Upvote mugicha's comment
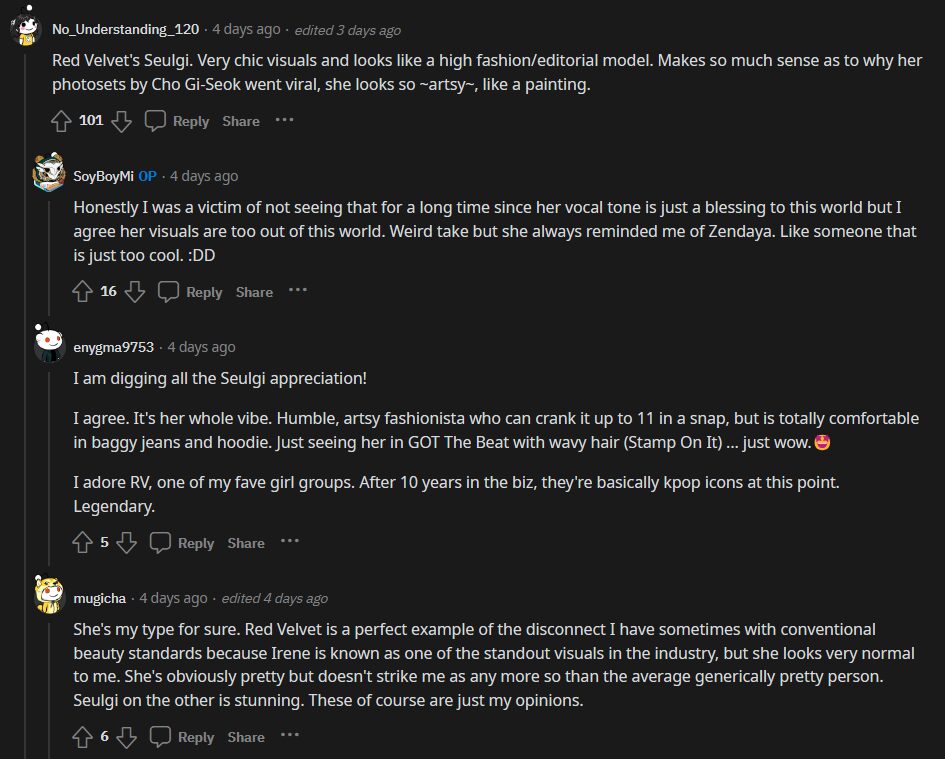945x759 pixels. pyautogui.click(x=83, y=737)
